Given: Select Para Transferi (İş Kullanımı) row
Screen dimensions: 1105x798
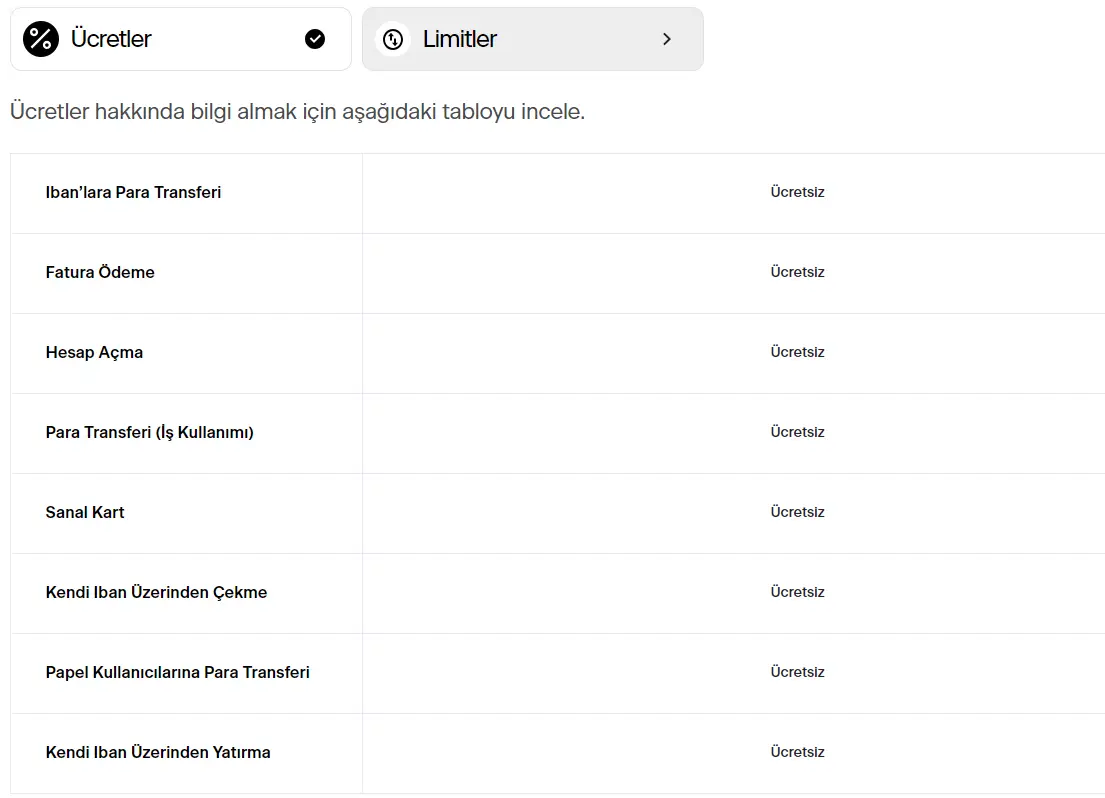Looking at the screenshot, I should pos(150,432).
